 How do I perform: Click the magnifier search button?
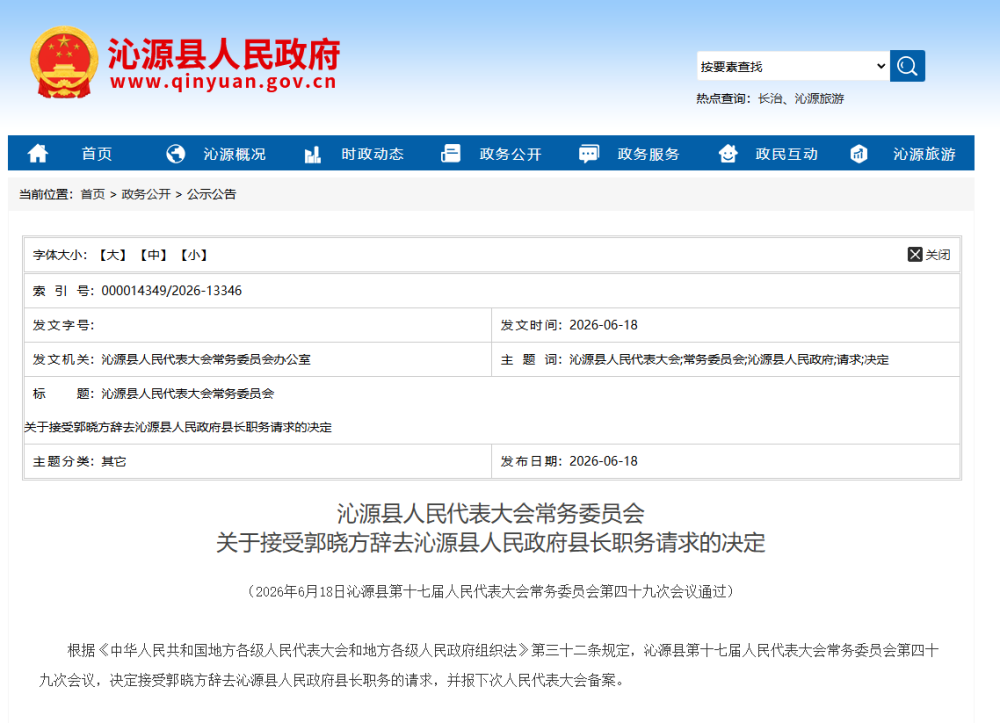click(x=907, y=66)
